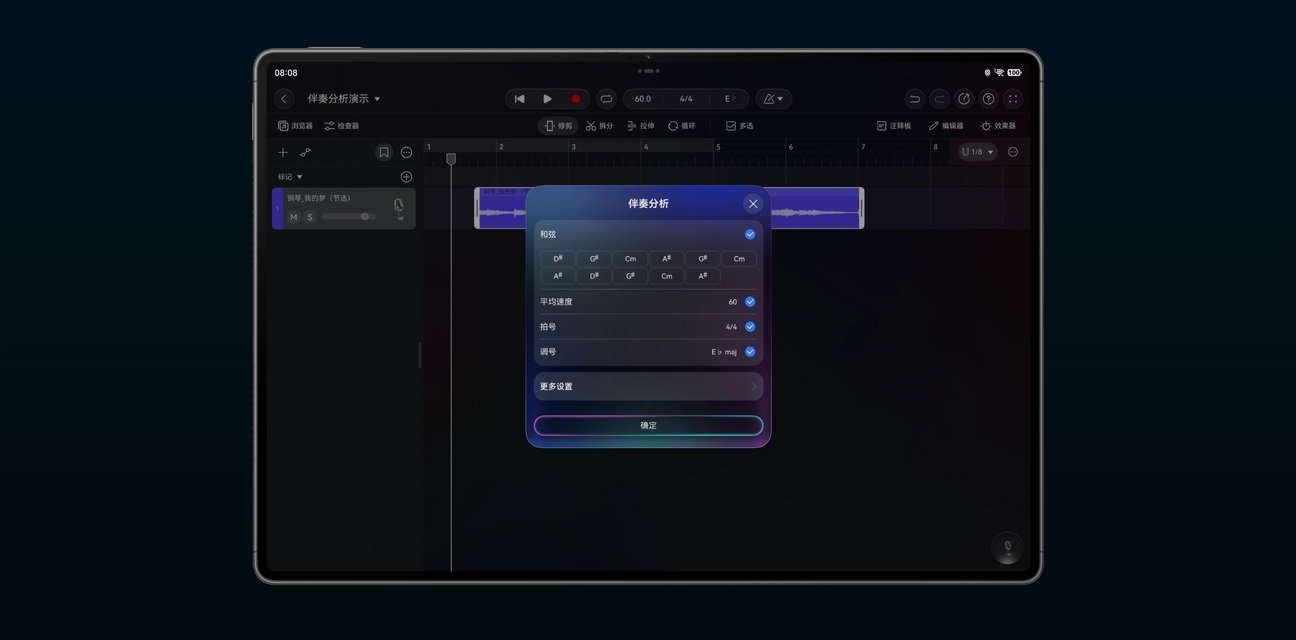The width and height of the screenshot is (1296, 640).
Task: Enter fullscreen with the expand icon
Action: [x=1013, y=99]
